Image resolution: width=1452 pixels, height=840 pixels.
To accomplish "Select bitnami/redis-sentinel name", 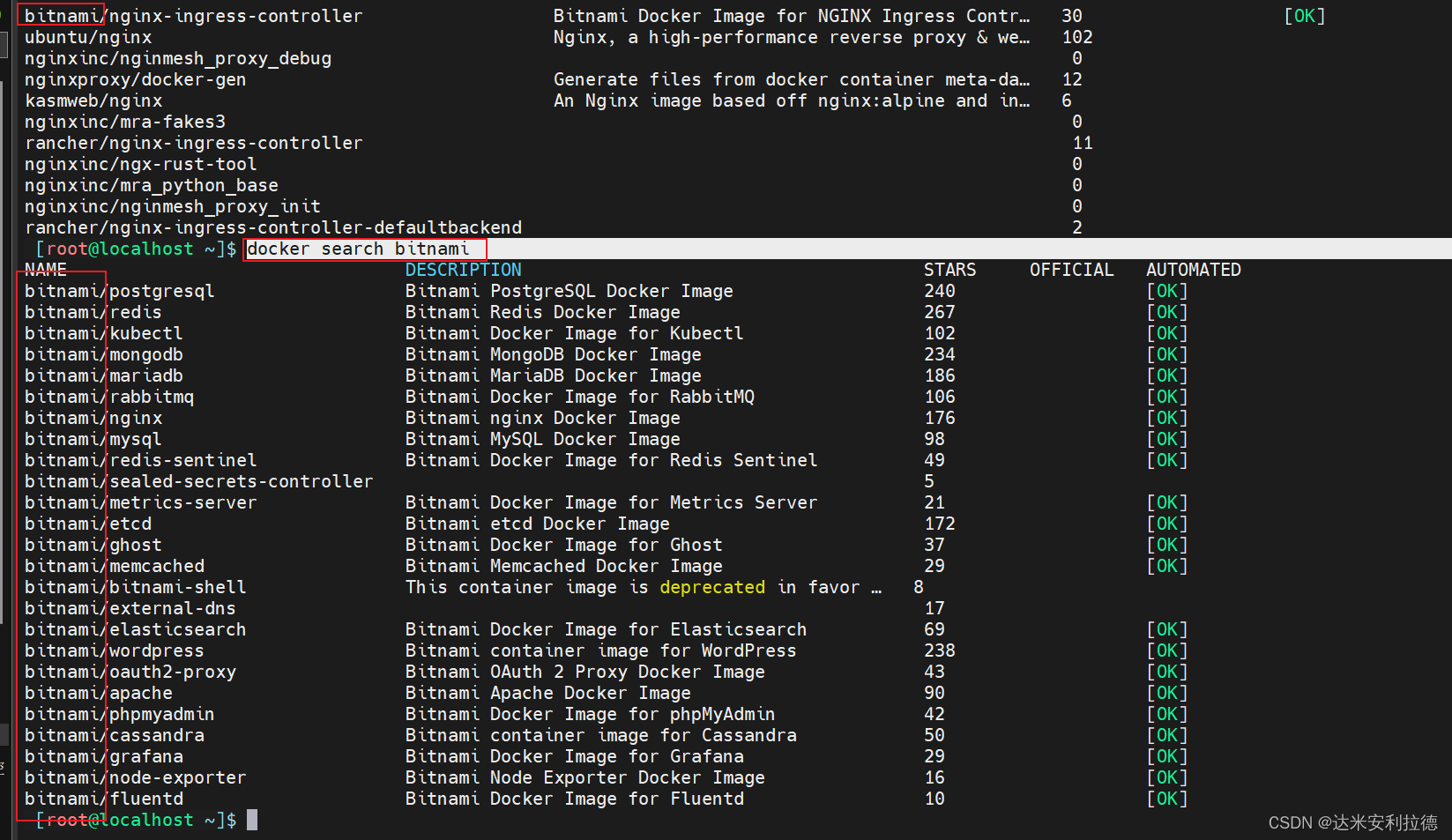I will tap(140, 460).
